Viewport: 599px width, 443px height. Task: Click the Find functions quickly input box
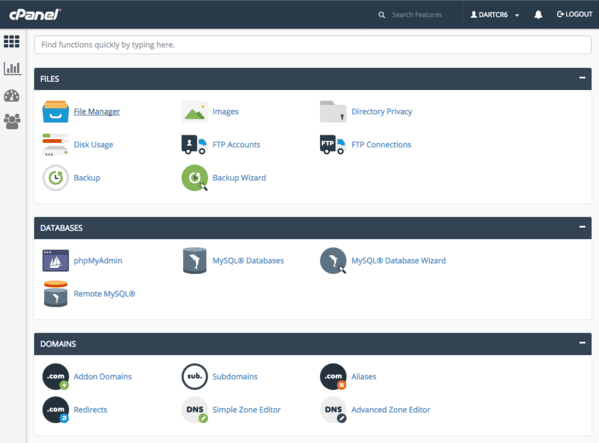coord(312,45)
